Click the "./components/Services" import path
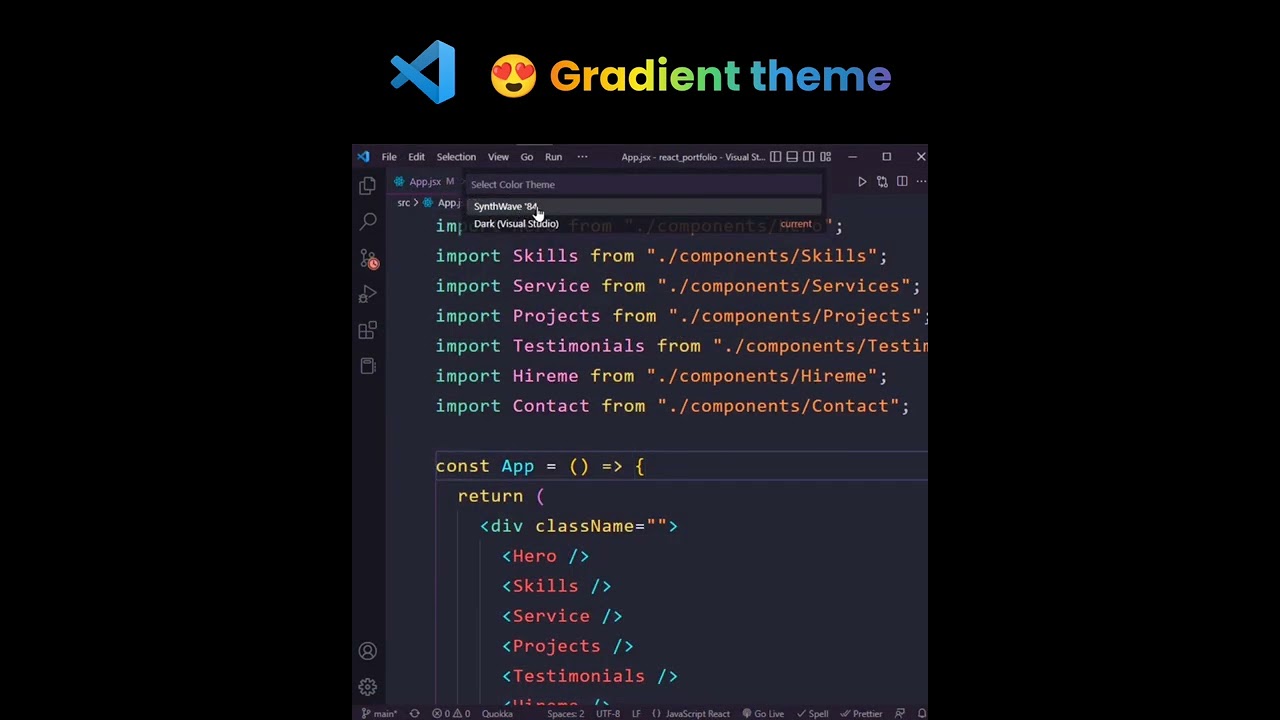The height and width of the screenshot is (720, 1280). [783, 286]
